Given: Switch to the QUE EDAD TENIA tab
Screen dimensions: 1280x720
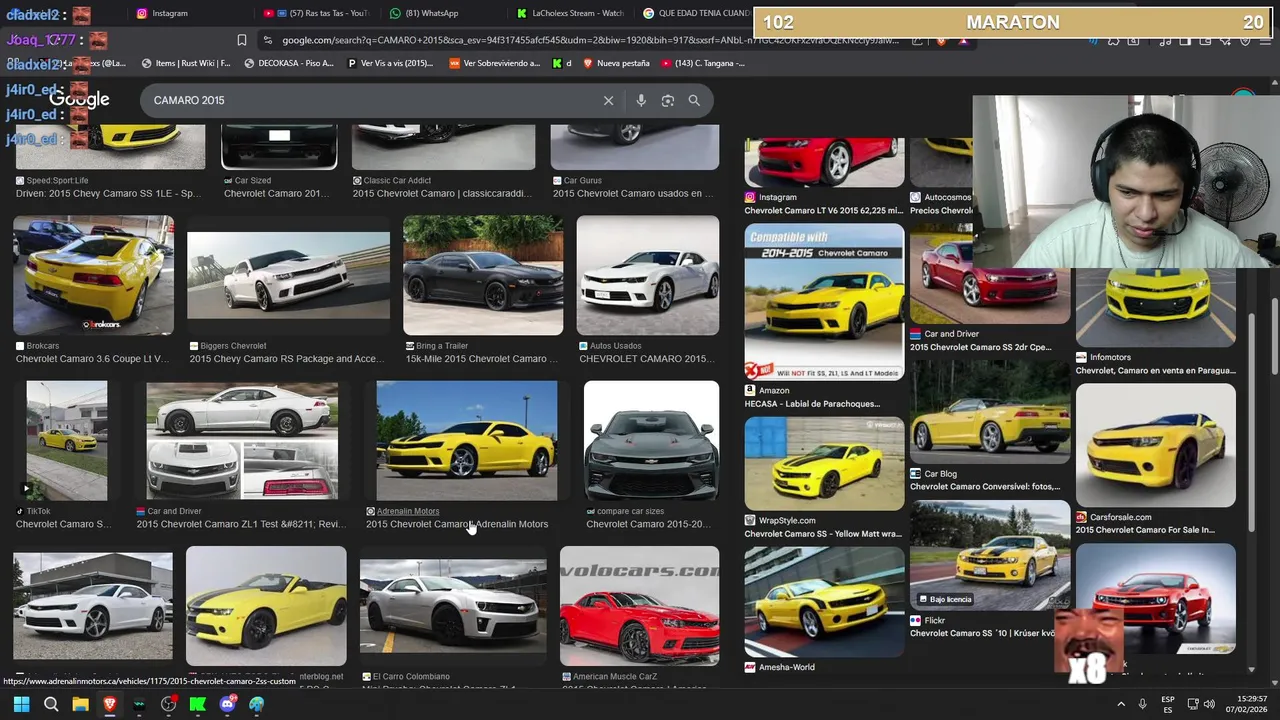Looking at the screenshot, I should pyautogui.click(x=696, y=13).
